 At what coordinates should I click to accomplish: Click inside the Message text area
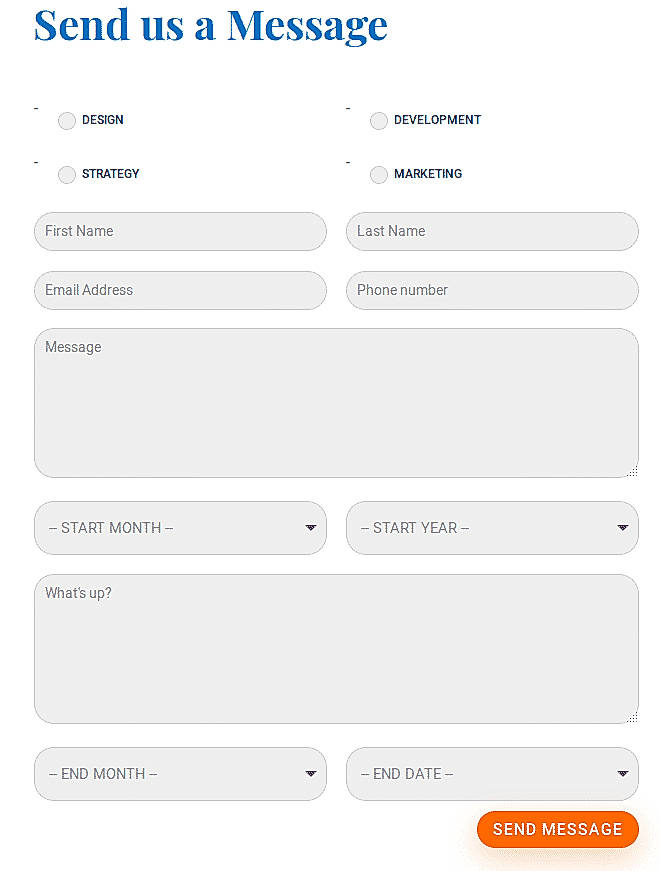336,400
